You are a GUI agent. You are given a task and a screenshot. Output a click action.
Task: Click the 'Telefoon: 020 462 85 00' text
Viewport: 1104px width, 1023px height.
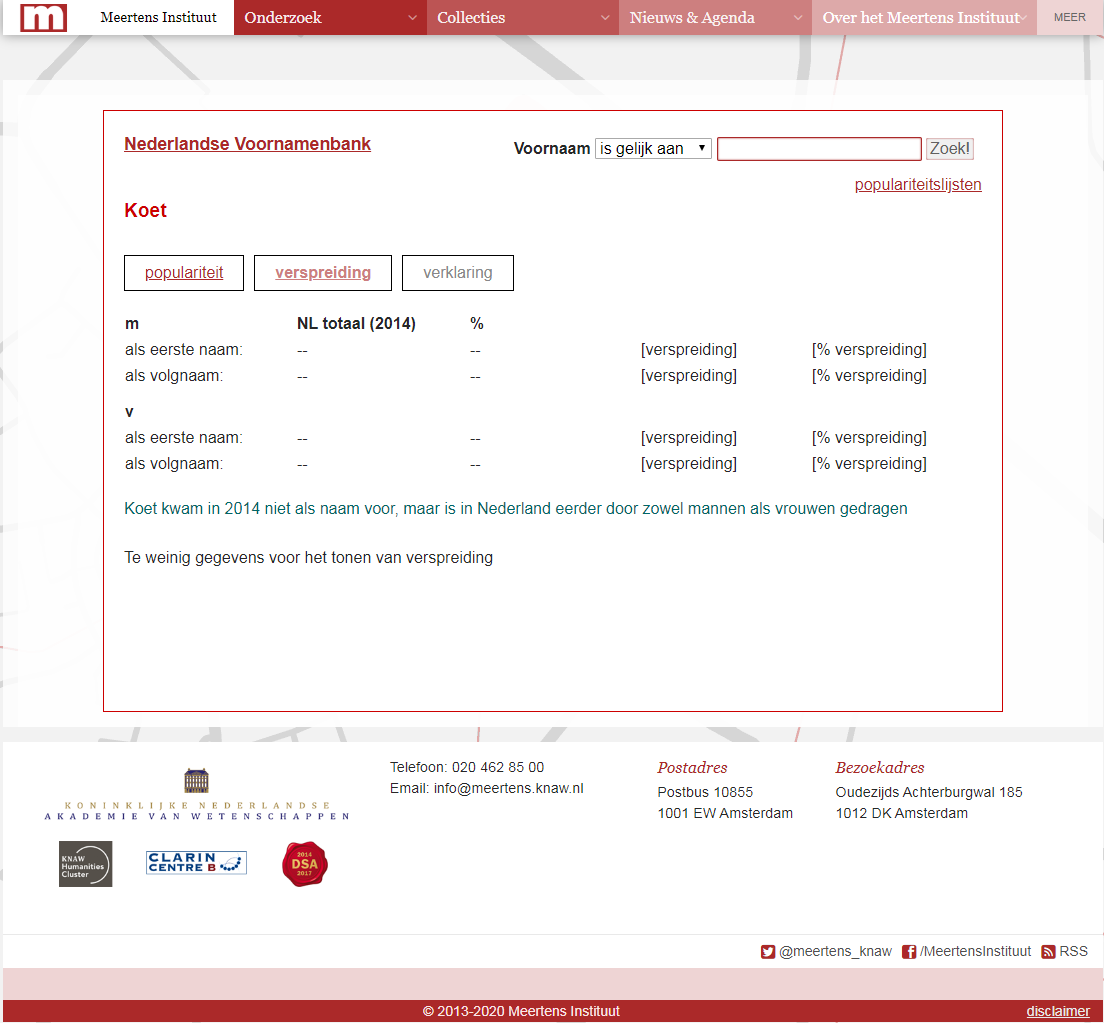pyautogui.click(x=467, y=767)
